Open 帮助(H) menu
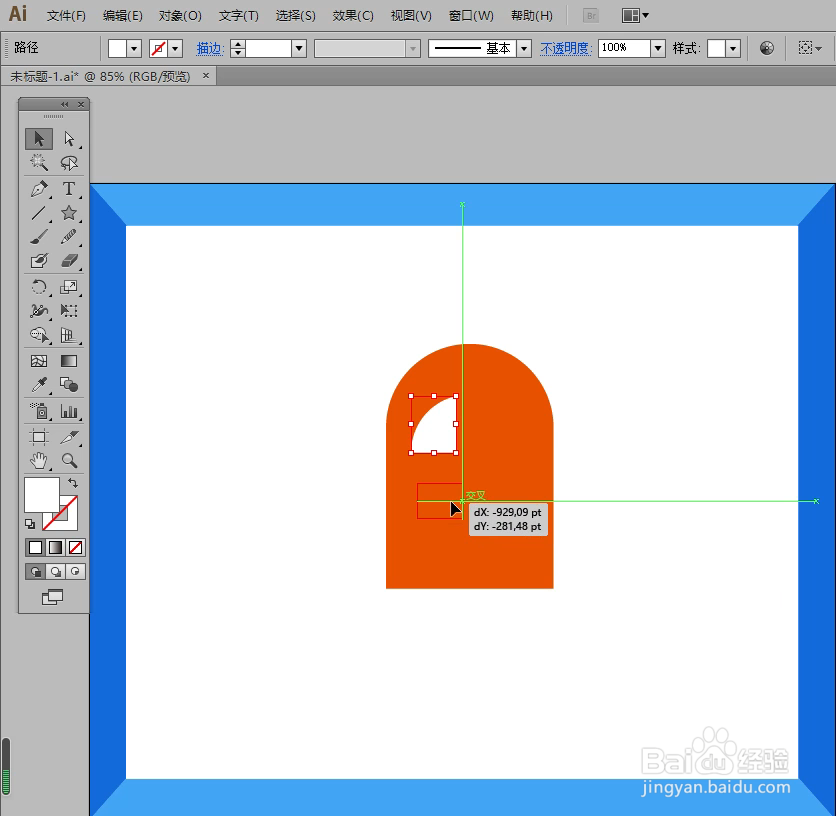The width and height of the screenshot is (836, 816). coord(532,15)
